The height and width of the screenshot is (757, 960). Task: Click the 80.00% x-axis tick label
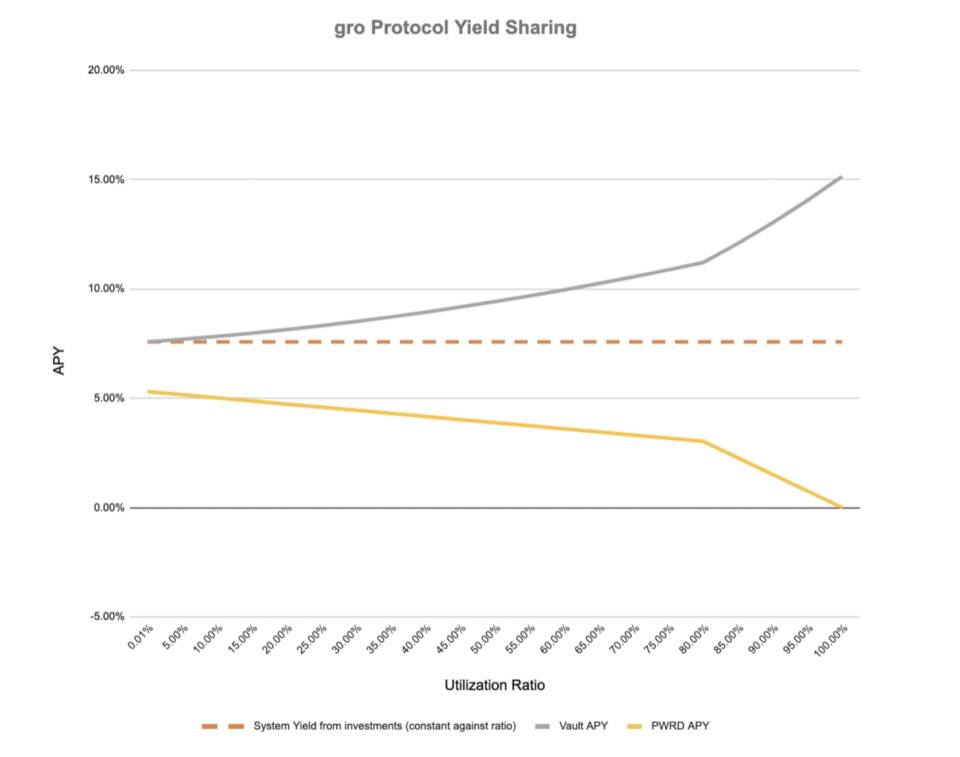694,639
